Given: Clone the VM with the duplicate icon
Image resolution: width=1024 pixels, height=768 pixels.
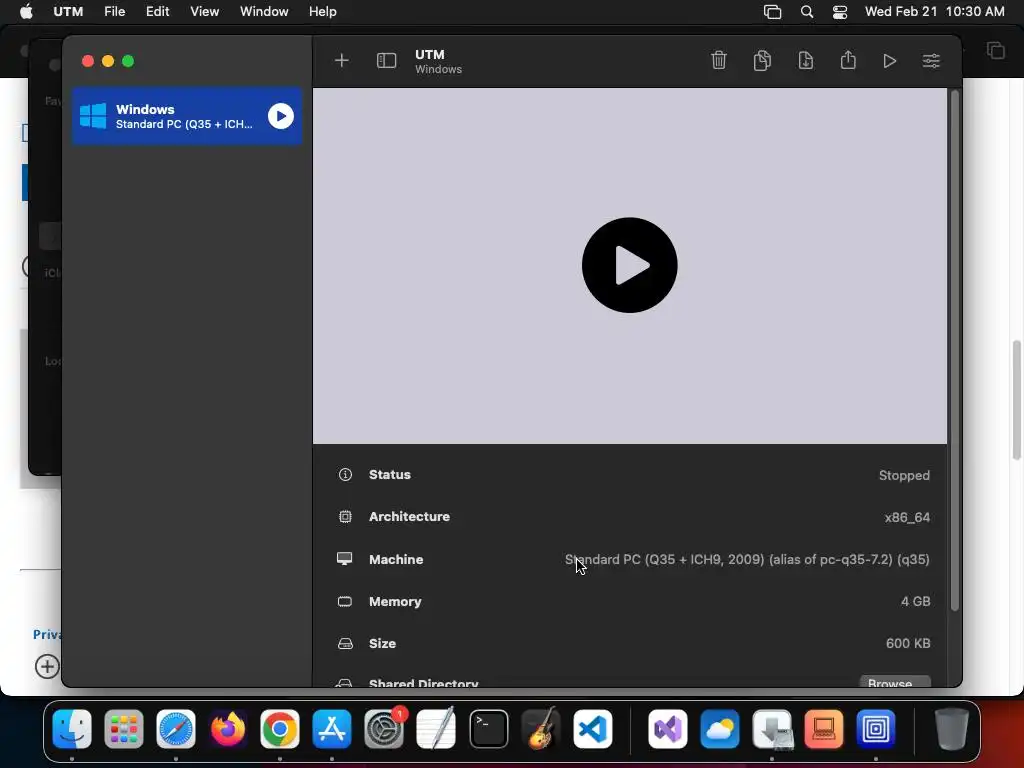Looking at the screenshot, I should pyautogui.click(x=762, y=60).
